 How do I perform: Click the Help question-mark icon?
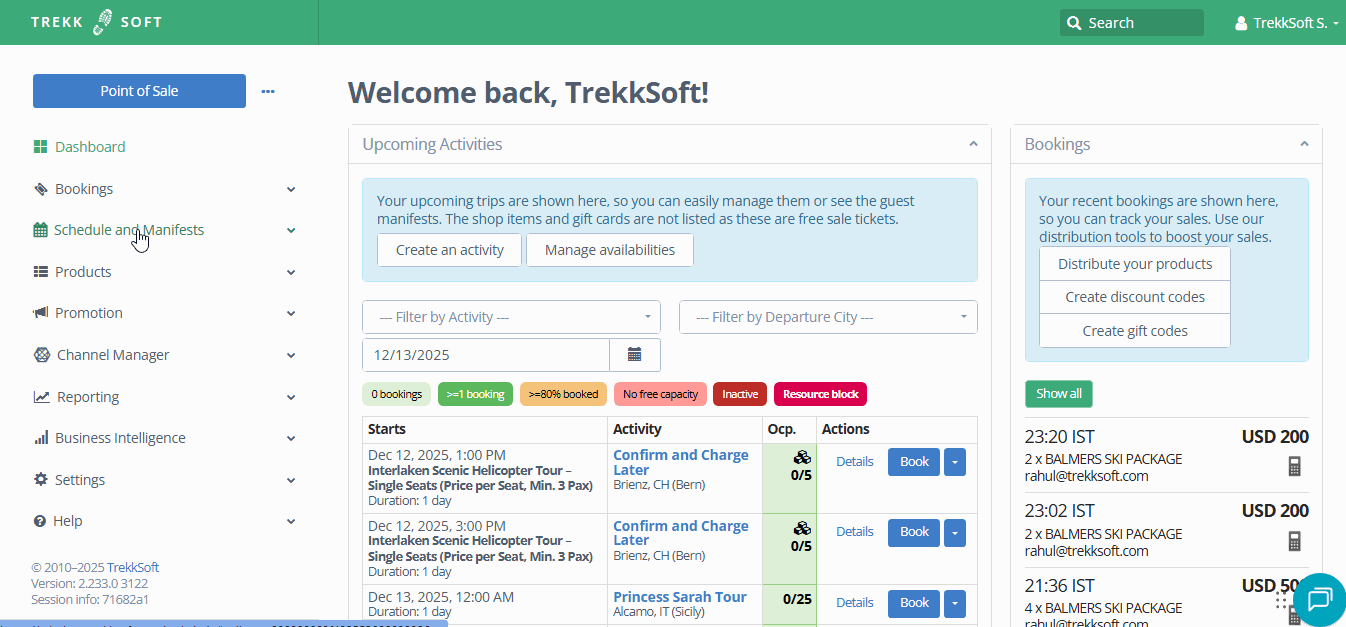(40, 521)
